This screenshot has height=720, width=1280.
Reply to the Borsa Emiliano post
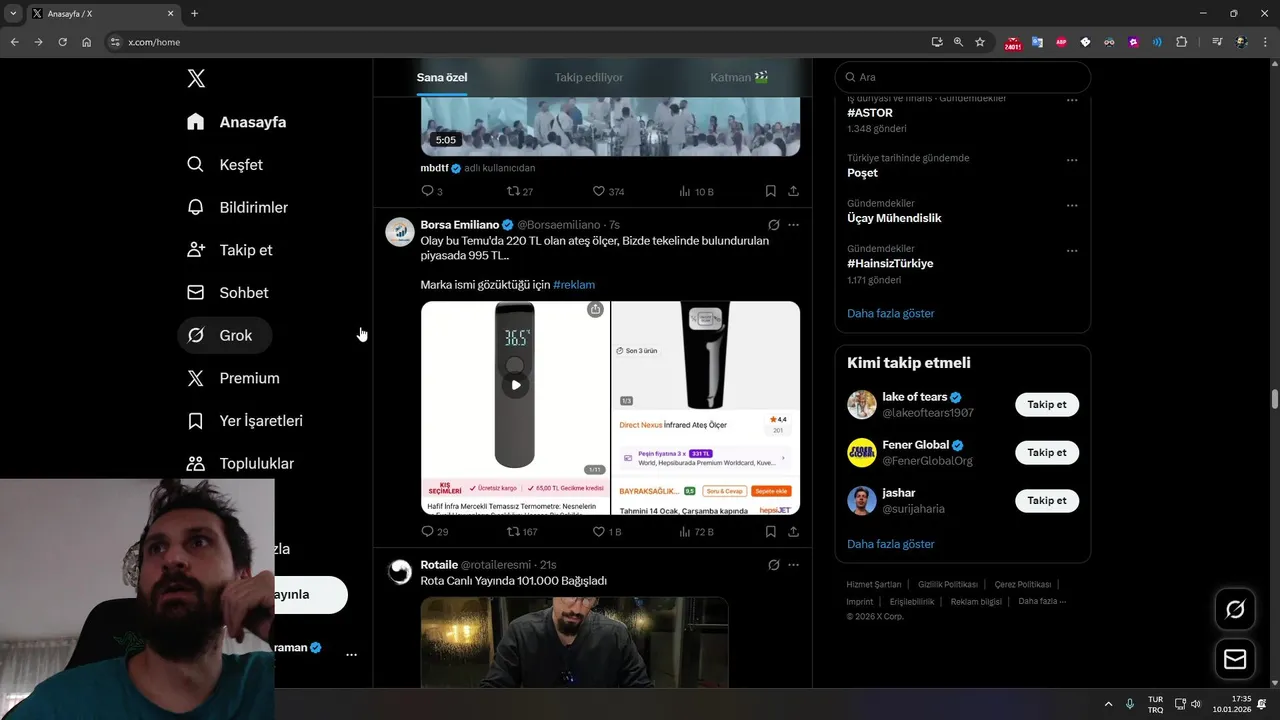(x=428, y=532)
